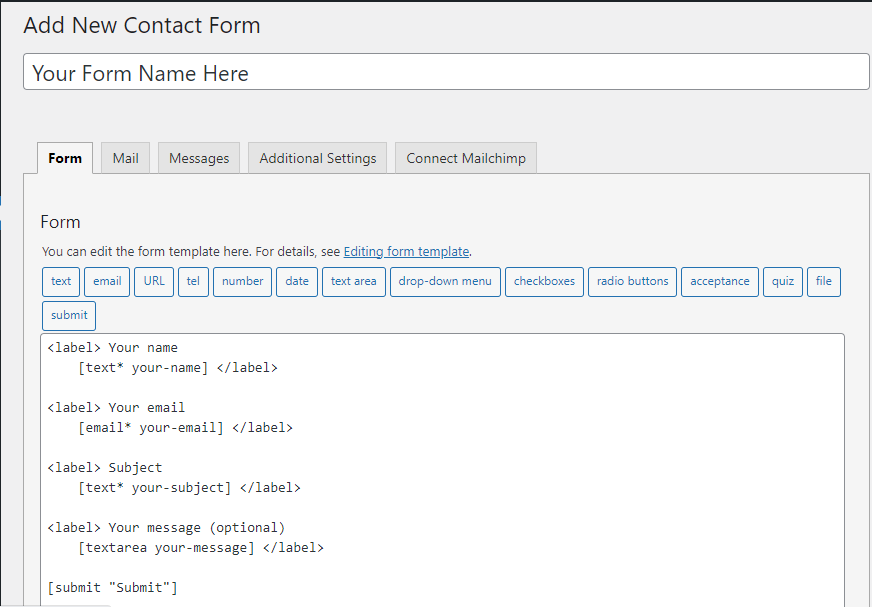This screenshot has width=872, height=607.
Task: Open the Editing form template link
Action: click(406, 252)
